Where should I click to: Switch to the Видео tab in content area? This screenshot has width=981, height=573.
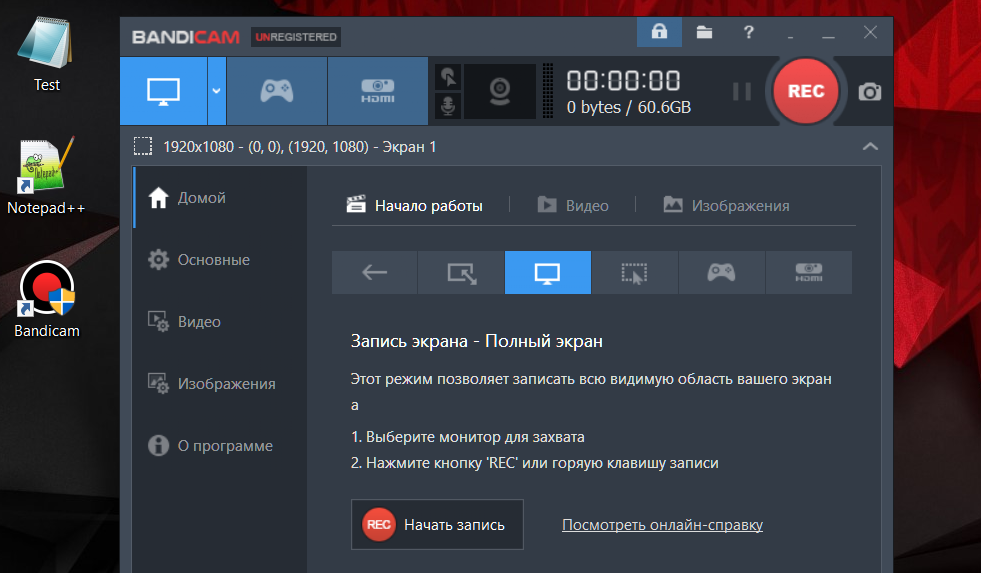coord(572,205)
